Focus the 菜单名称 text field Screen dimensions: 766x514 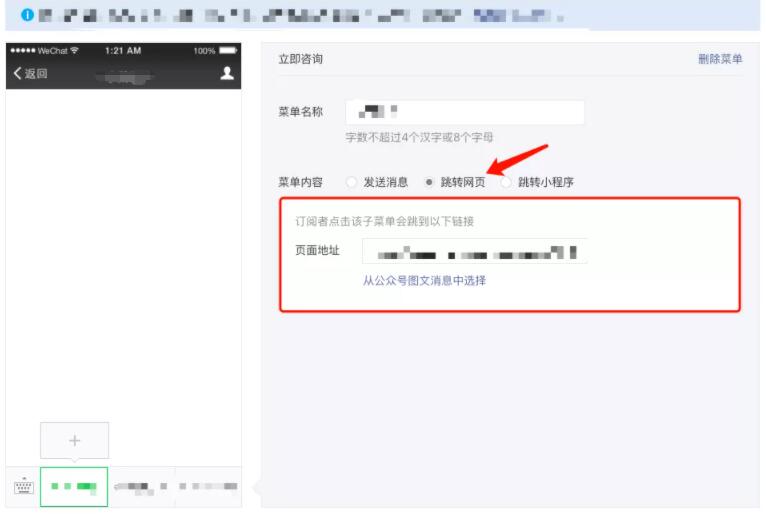[464, 112]
